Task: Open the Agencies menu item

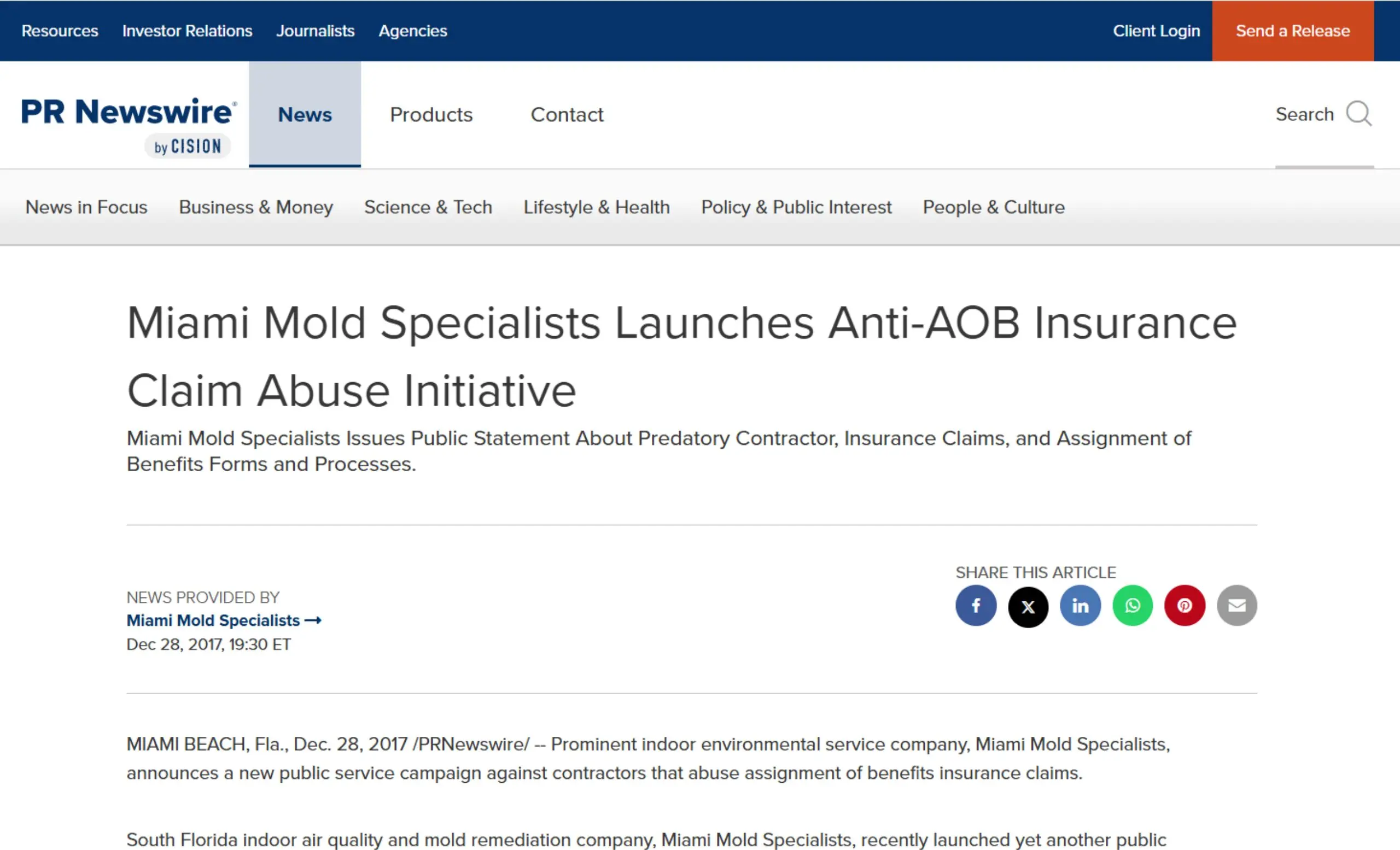Action: click(413, 31)
